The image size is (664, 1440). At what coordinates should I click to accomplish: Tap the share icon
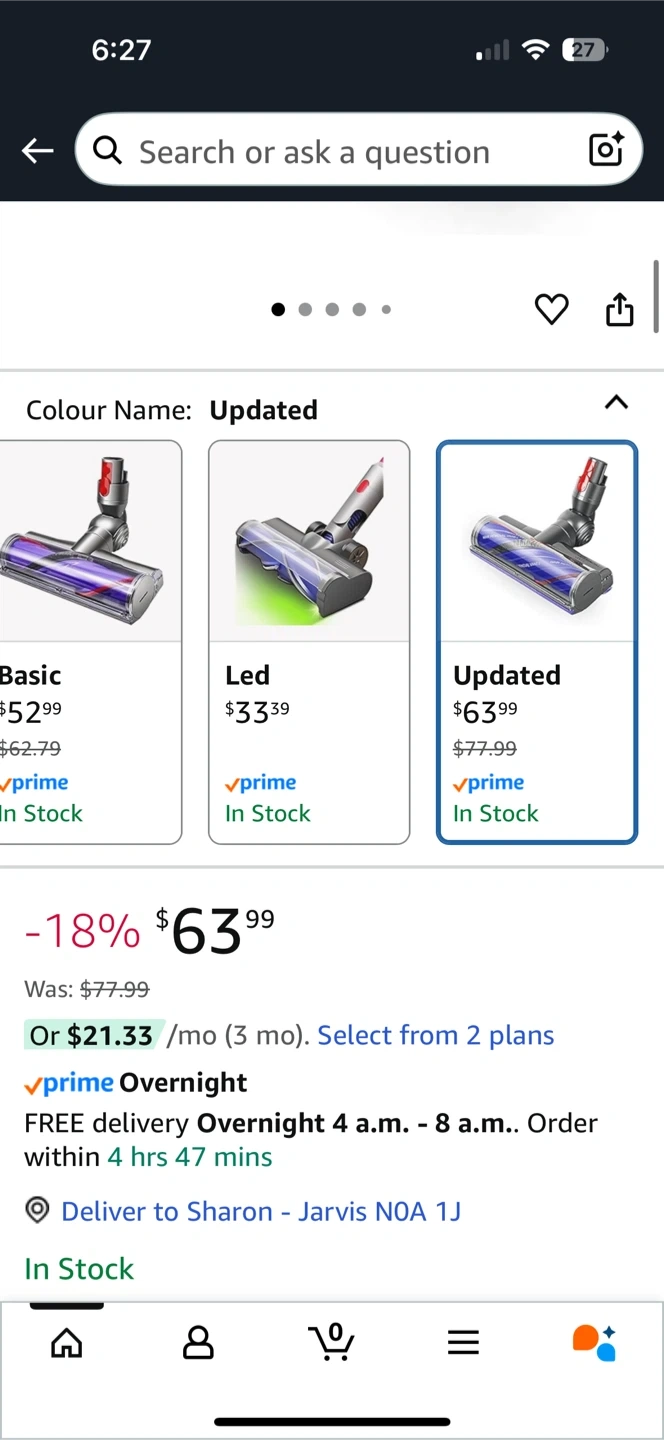pos(620,310)
